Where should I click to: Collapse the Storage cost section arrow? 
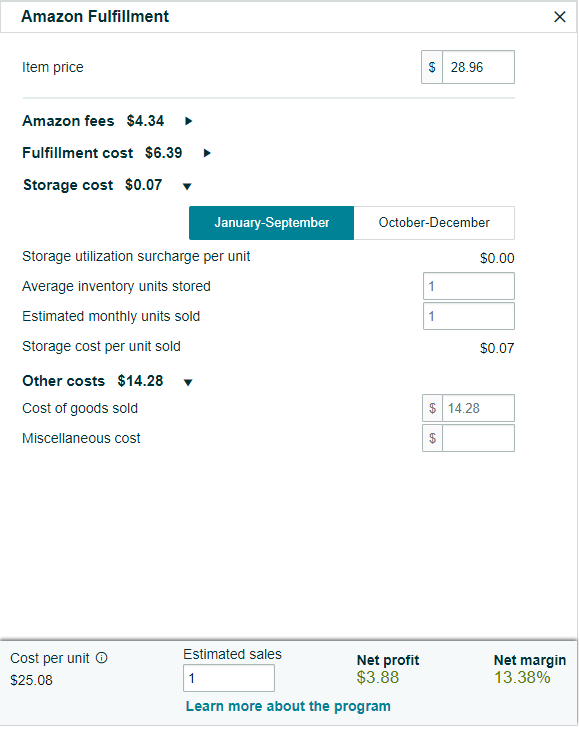[187, 186]
